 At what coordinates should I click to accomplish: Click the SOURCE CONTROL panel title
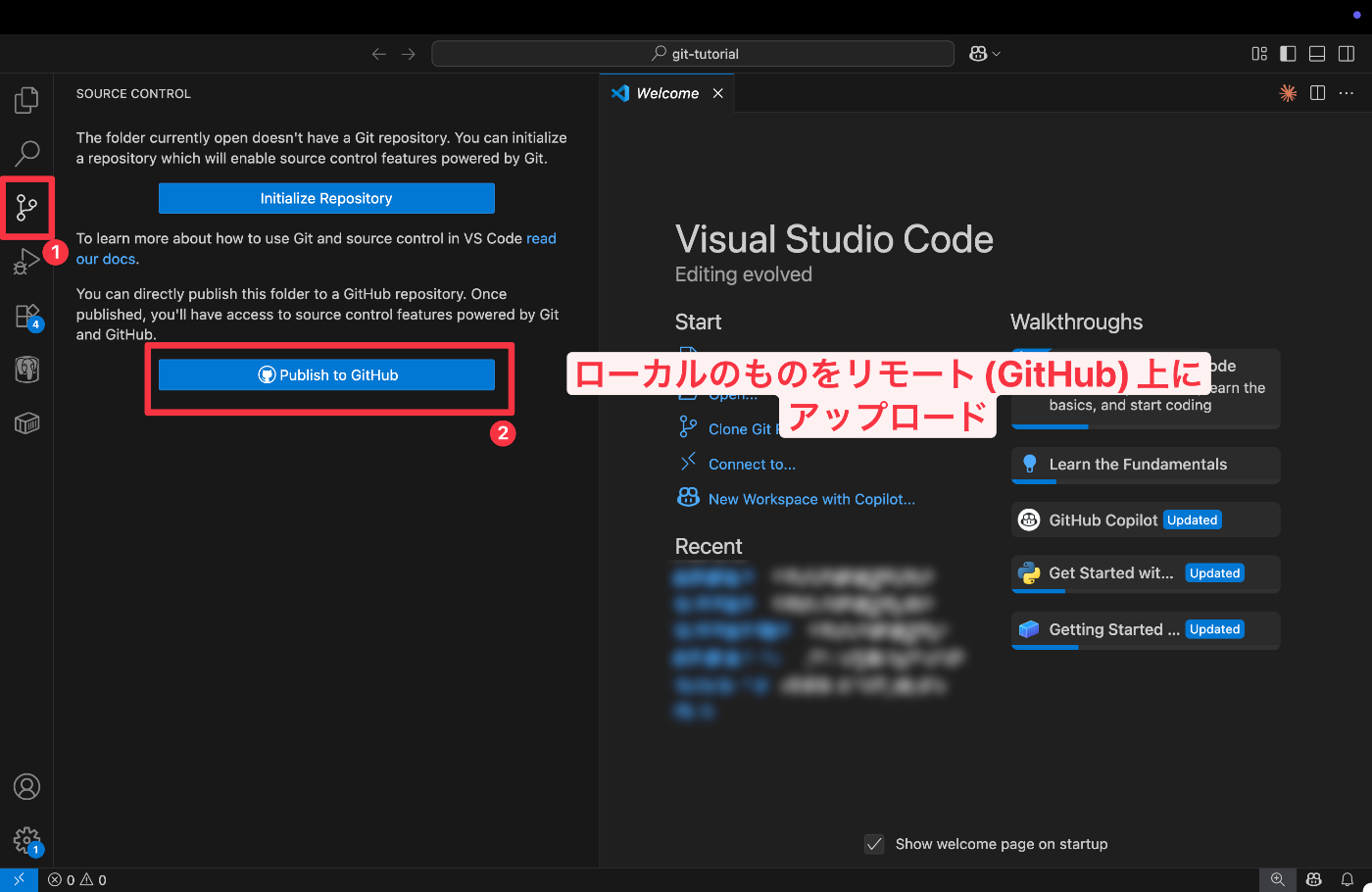[133, 94]
